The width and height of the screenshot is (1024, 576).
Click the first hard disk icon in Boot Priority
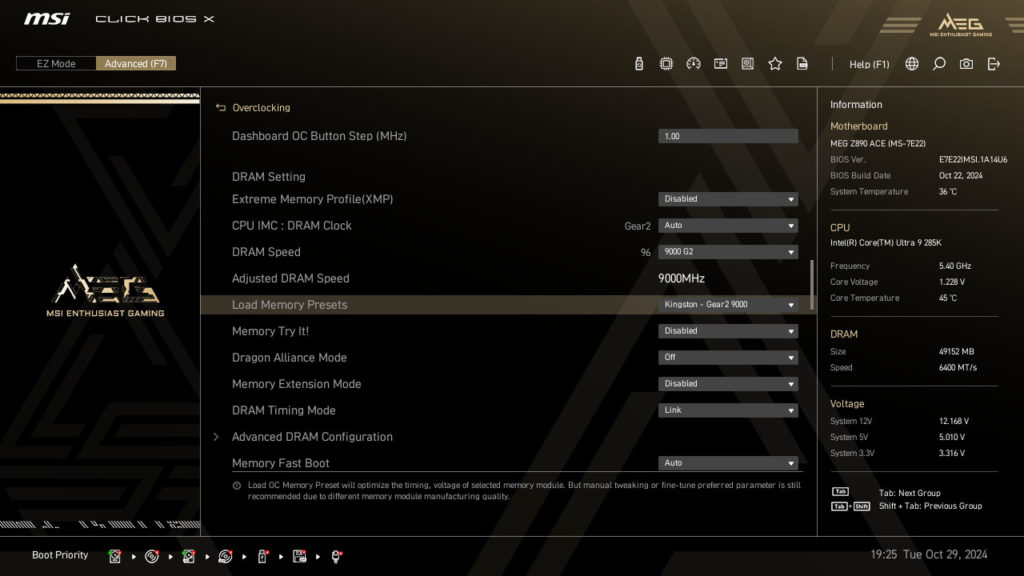point(115,556)
